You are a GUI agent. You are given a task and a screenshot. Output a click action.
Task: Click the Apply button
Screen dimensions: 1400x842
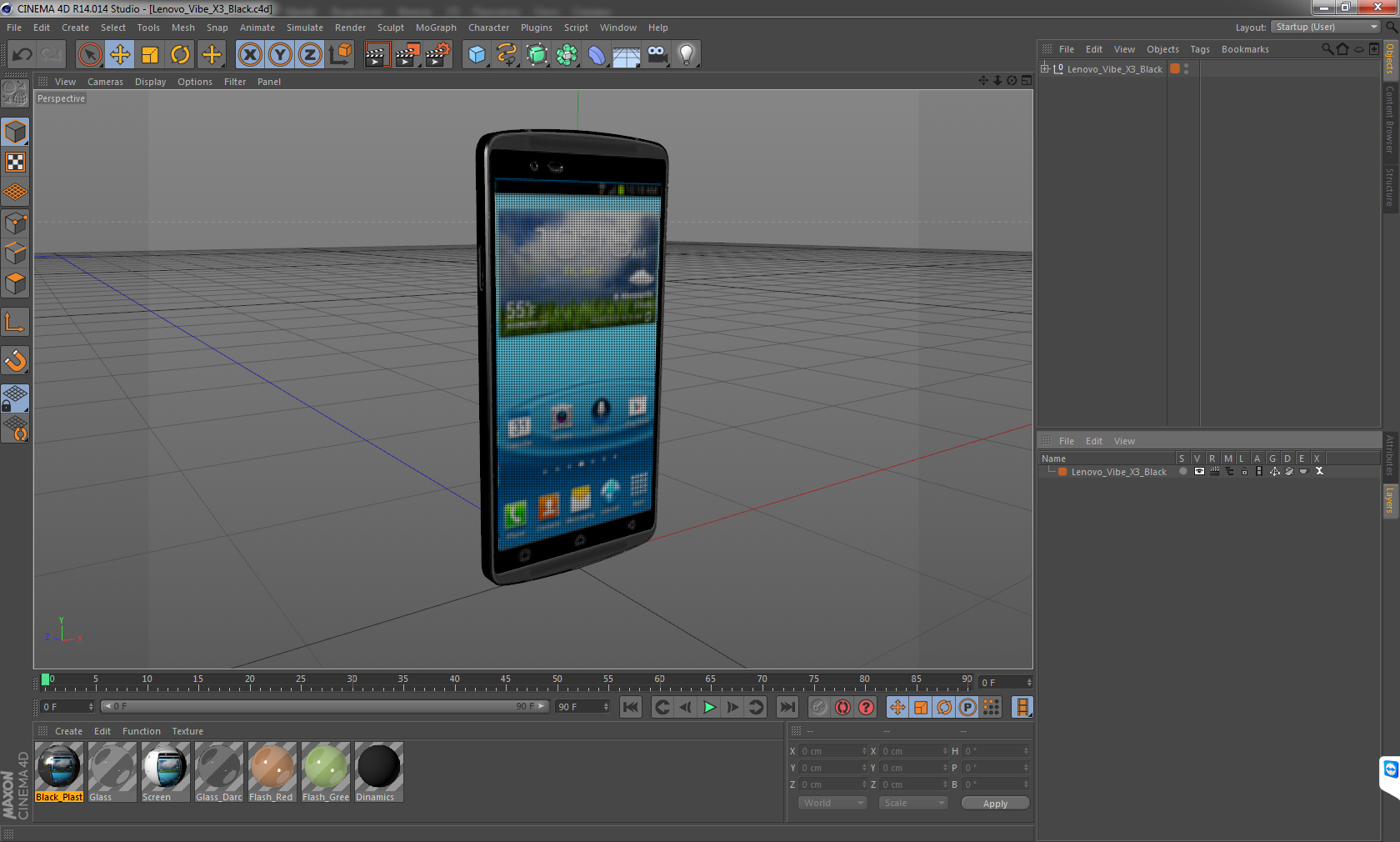click(x=995, y=803)
